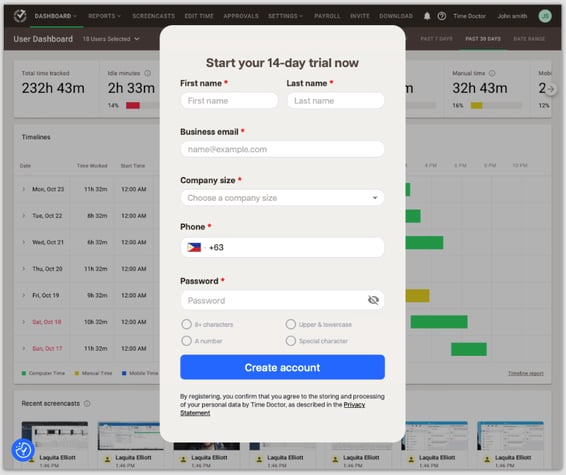The height and width of the screenshot is (475, 566).
Task: Click the stats cards next arrow
Action: [x=550, y=89]
